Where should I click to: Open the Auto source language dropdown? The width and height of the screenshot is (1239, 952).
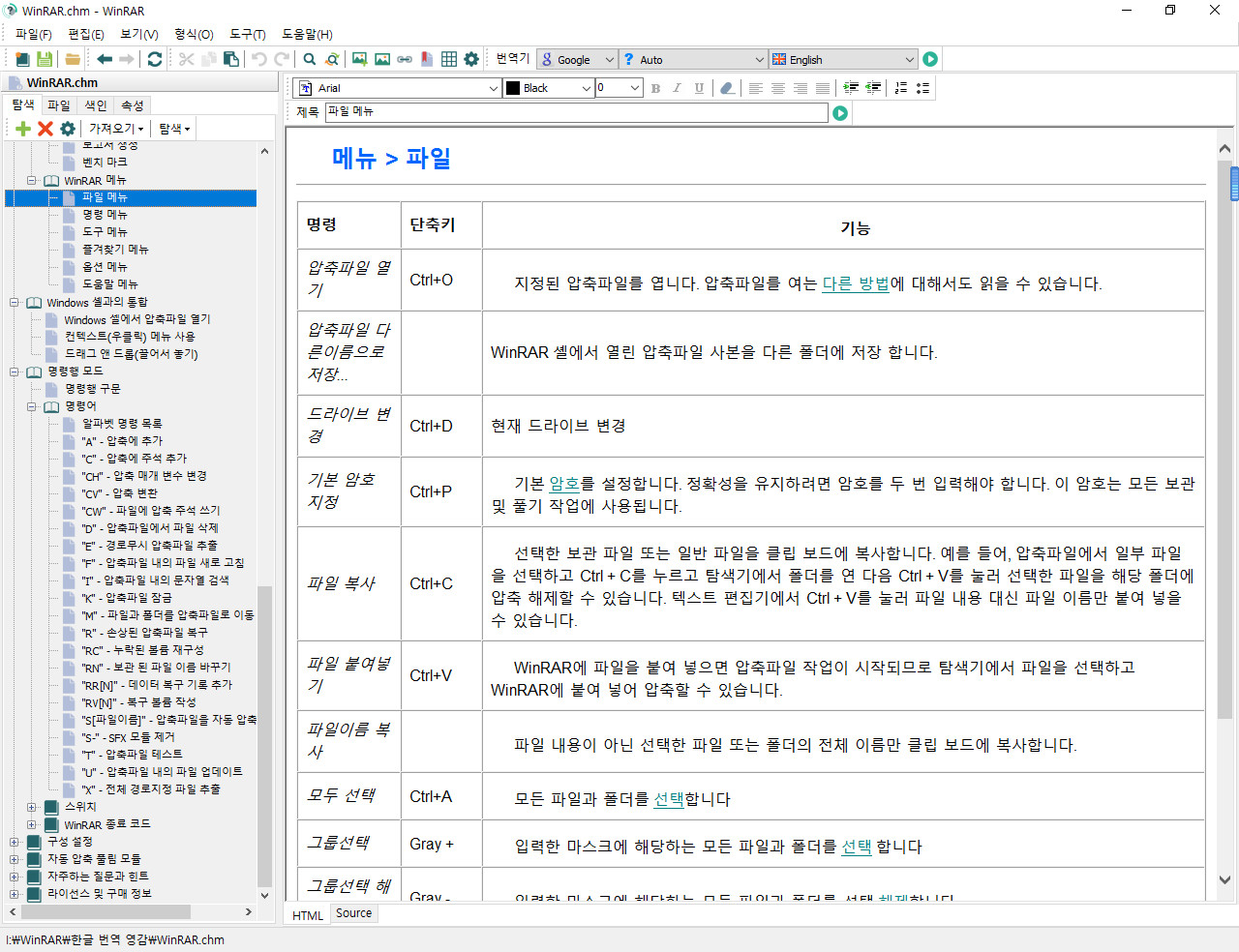coord(694,59)
